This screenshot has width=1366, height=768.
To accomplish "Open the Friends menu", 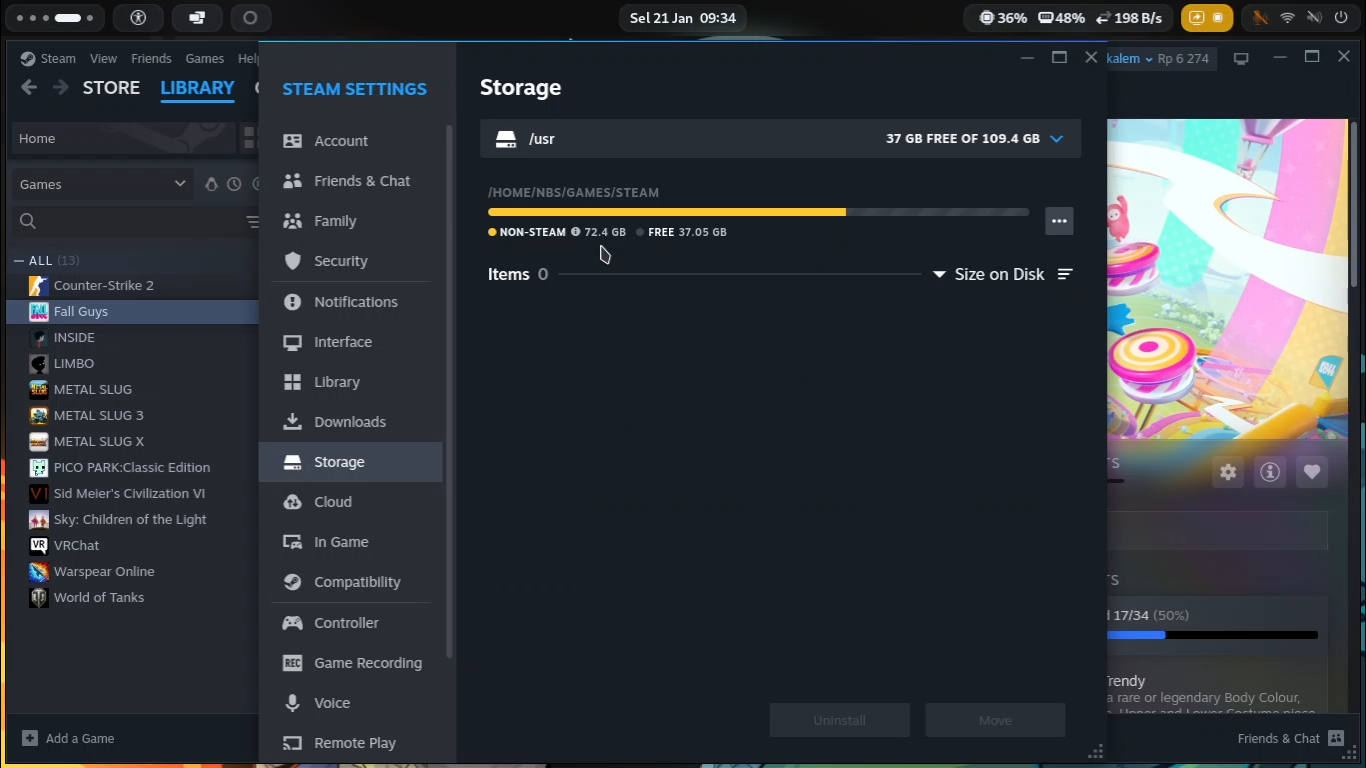I will 151,59.
